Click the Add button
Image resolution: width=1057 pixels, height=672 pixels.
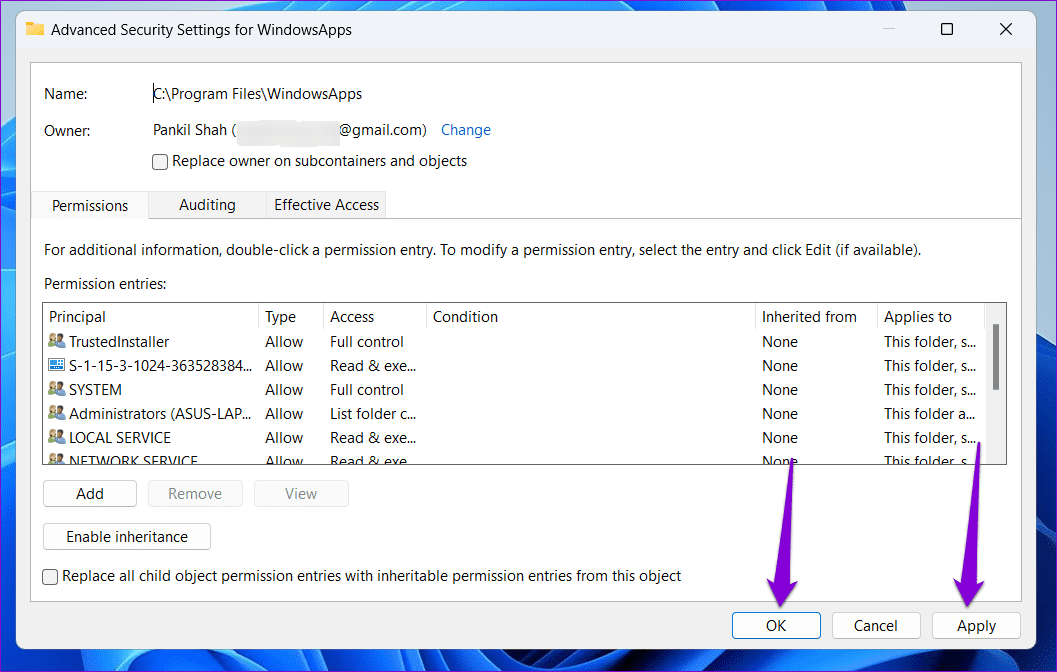point(90,493)
